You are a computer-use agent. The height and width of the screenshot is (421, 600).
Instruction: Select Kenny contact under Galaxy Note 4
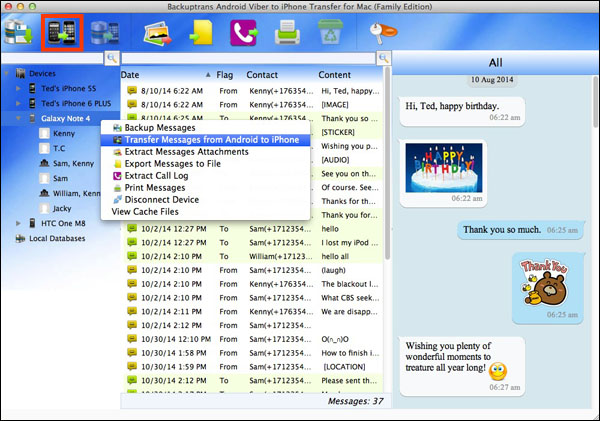(64, 133)
